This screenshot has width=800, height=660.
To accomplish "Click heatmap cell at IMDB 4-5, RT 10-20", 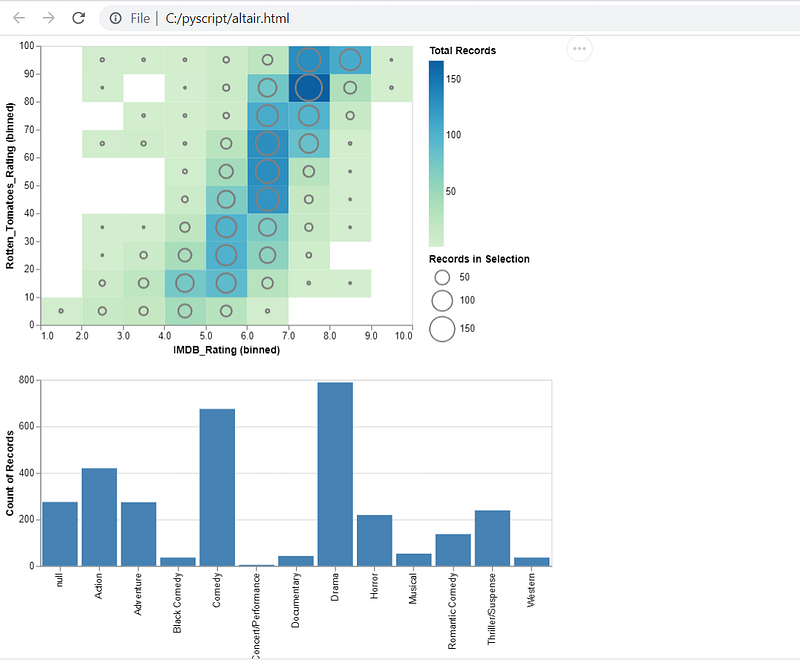I will point(185,283).
